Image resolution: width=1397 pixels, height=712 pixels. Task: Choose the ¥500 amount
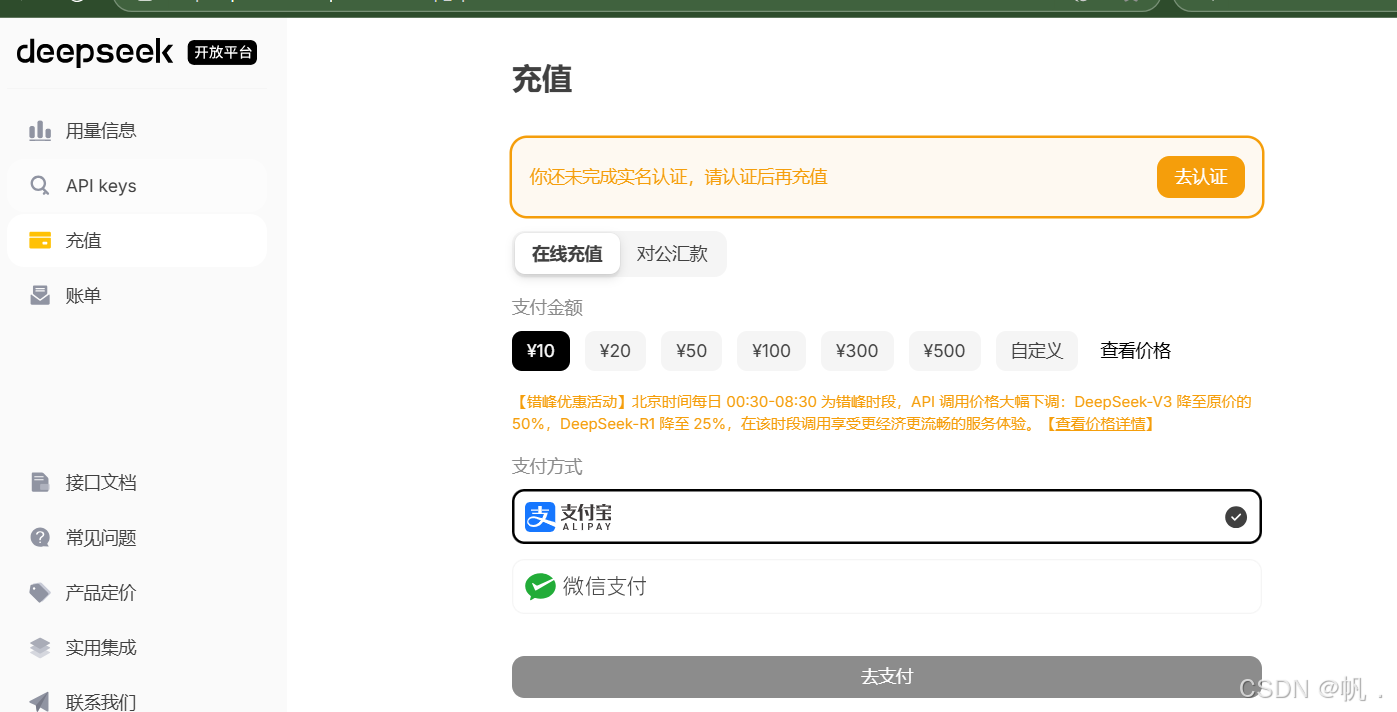944,351
